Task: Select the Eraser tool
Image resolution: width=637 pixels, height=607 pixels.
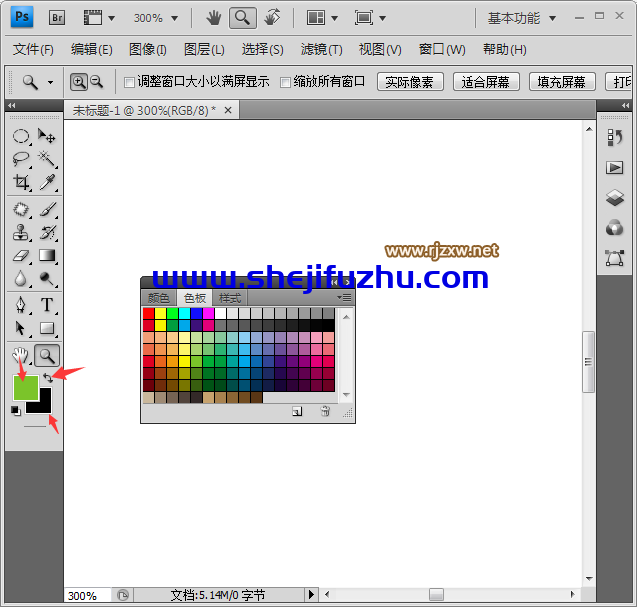Action: click(x=21, y=256)
